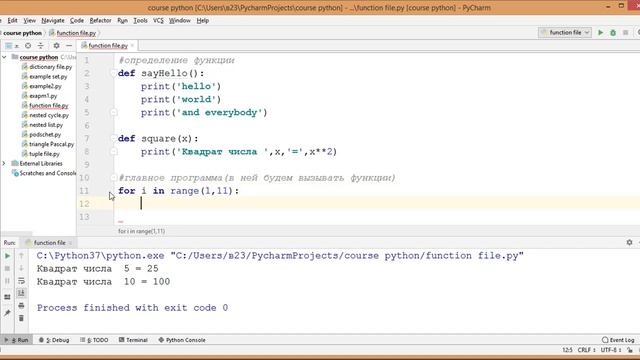The width and height of the screenshot is (640, 360).
Task: Open the Project view selector icon
Action: 8,46
